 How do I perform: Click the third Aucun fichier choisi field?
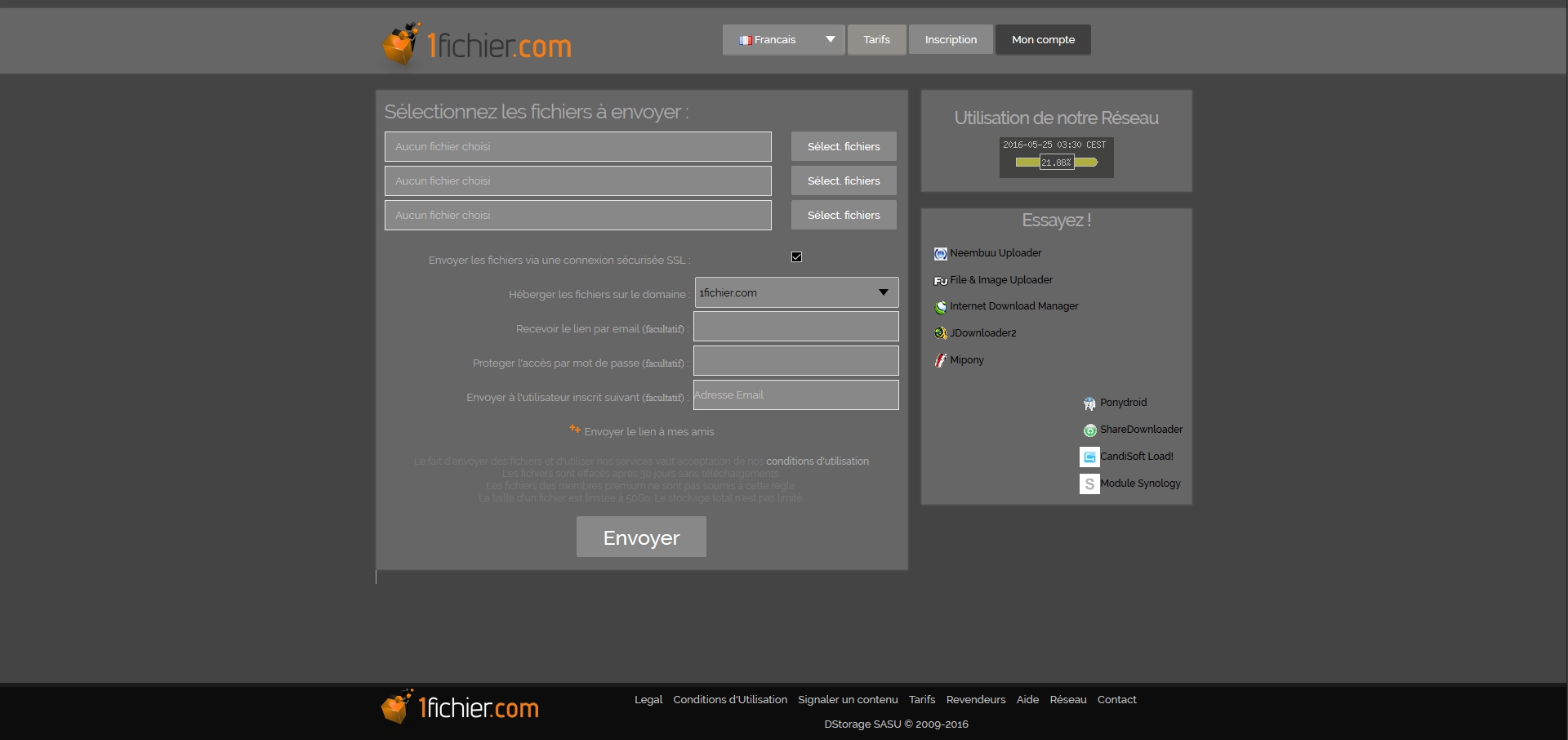point(578,215)
